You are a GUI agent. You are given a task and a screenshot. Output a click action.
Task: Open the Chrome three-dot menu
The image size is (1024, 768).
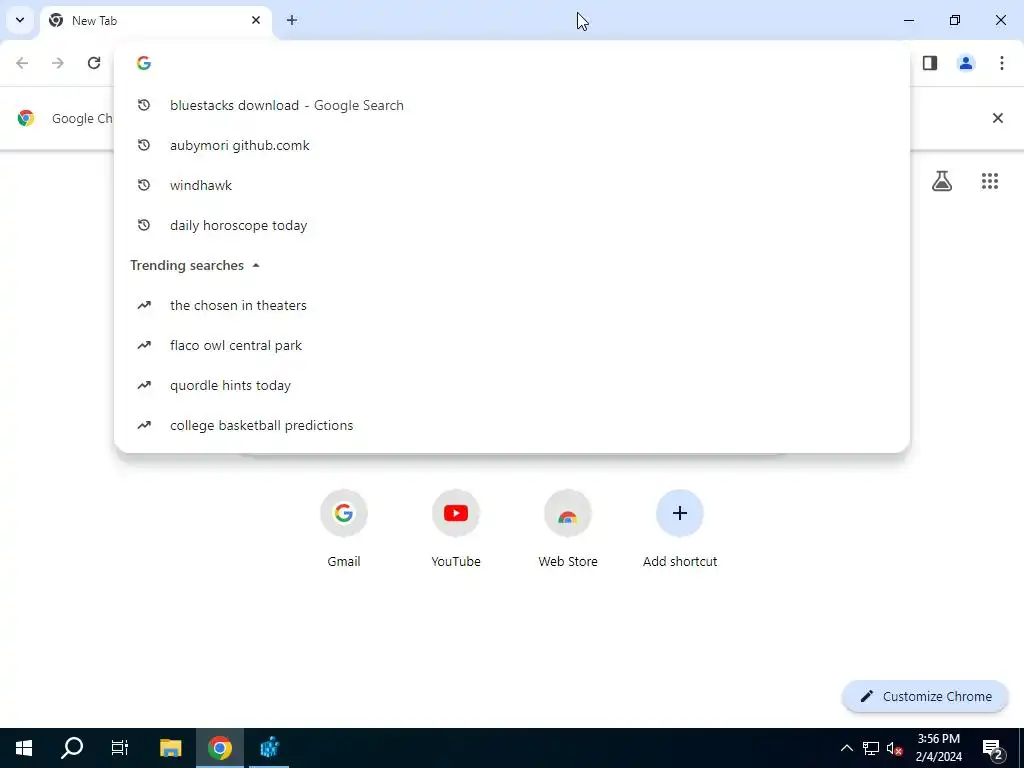pos(1002,63)
